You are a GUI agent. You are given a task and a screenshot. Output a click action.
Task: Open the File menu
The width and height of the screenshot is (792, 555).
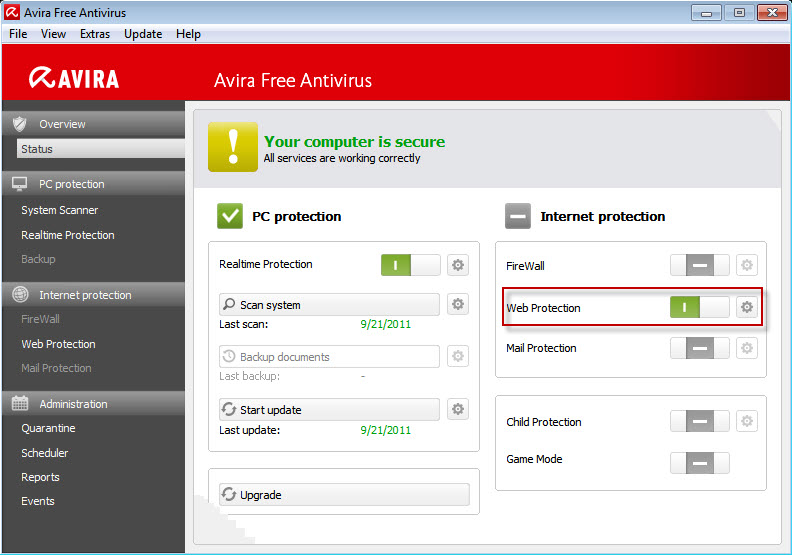point(18,34)
